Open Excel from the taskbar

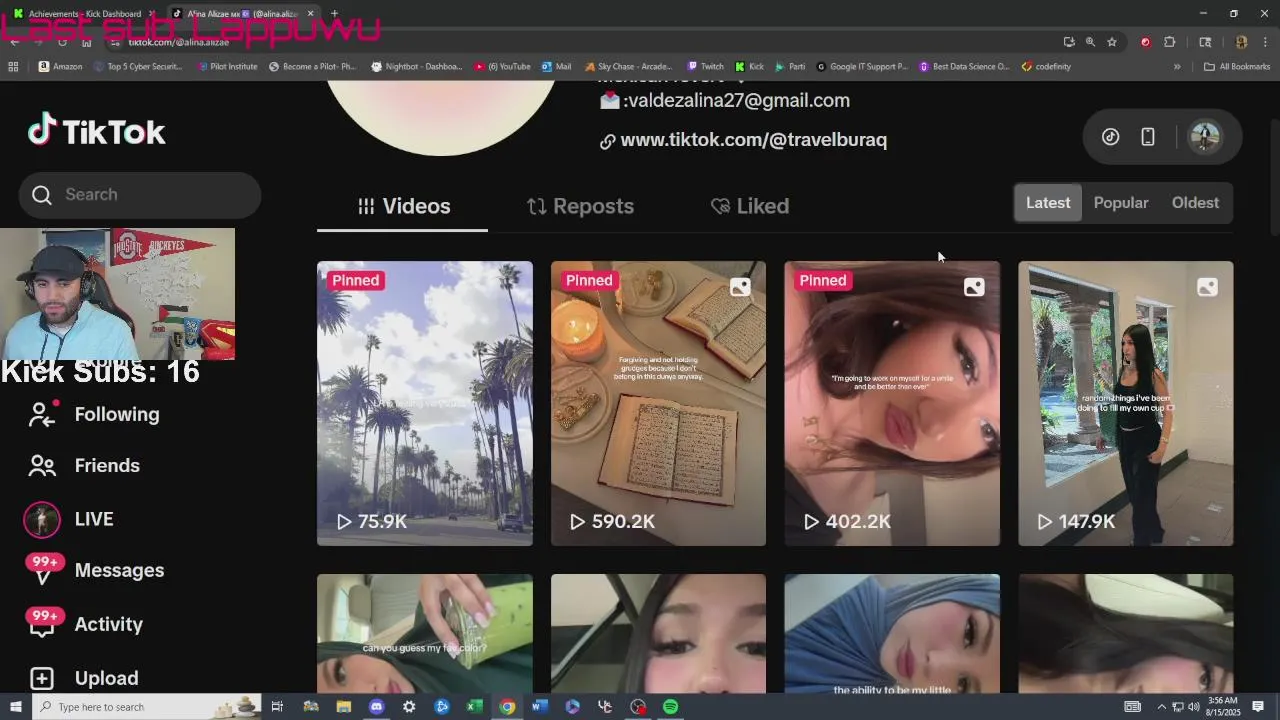pos(475,707)
